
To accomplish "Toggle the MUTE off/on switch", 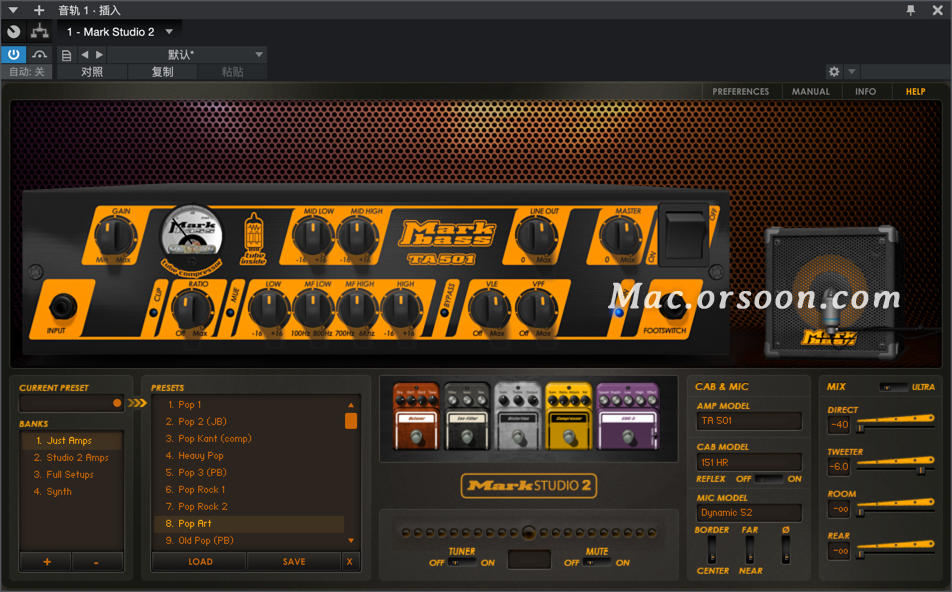I will (597, 563).
